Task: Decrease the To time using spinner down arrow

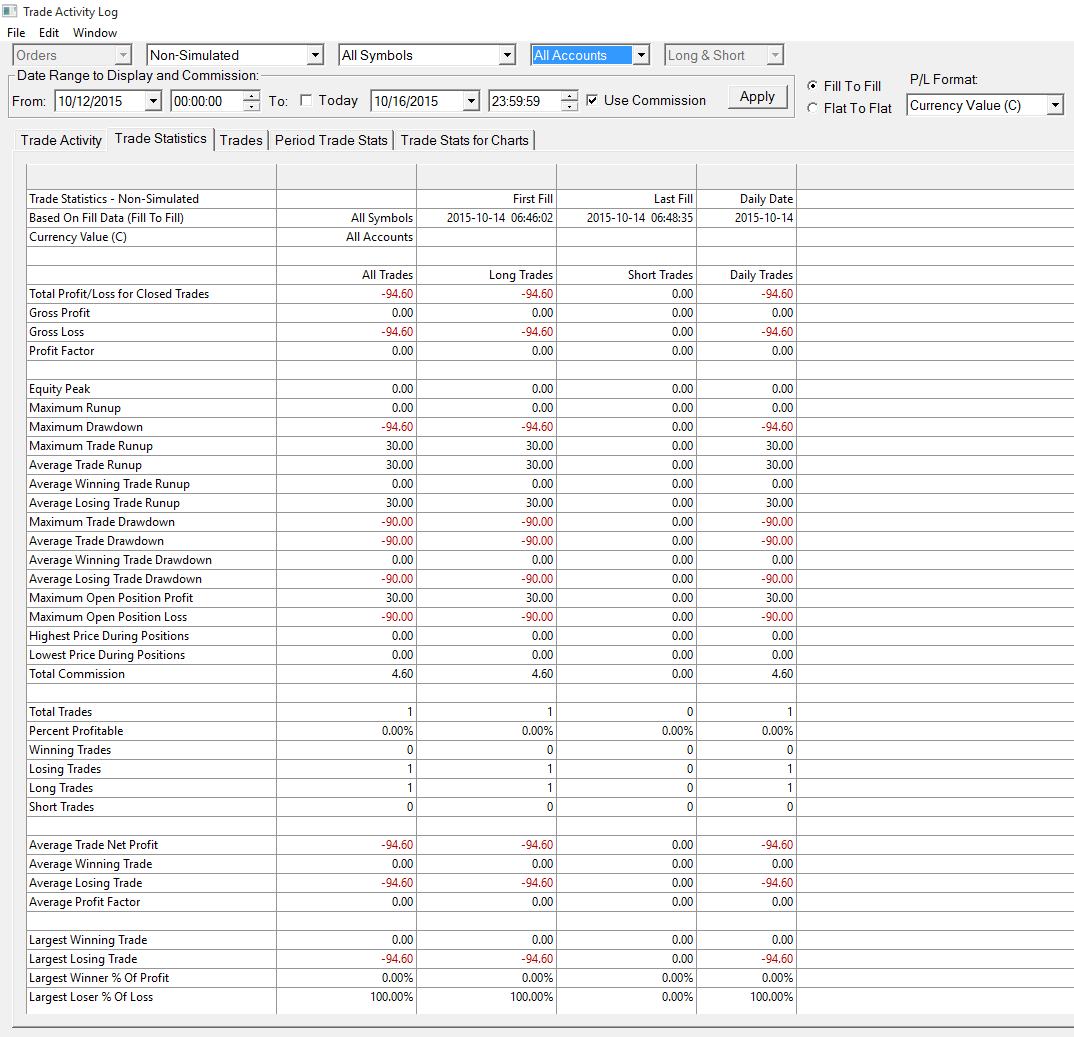Action: point(569,106)
